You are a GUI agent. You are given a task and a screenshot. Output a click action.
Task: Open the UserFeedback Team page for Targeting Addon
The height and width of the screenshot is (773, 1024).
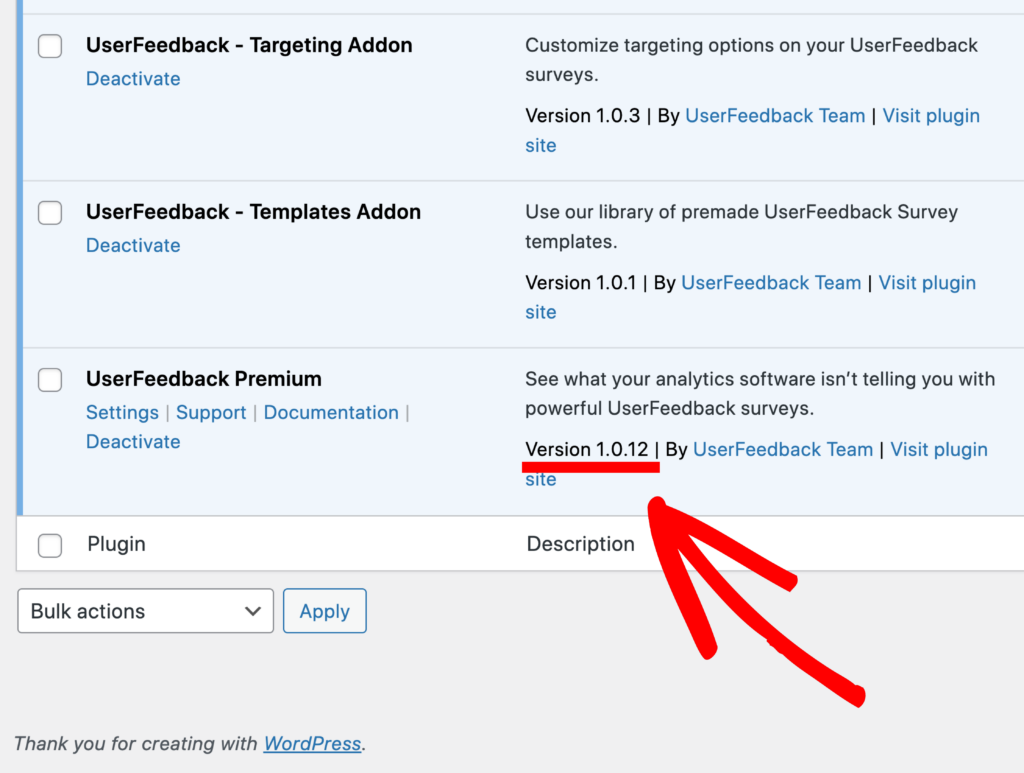775,115
